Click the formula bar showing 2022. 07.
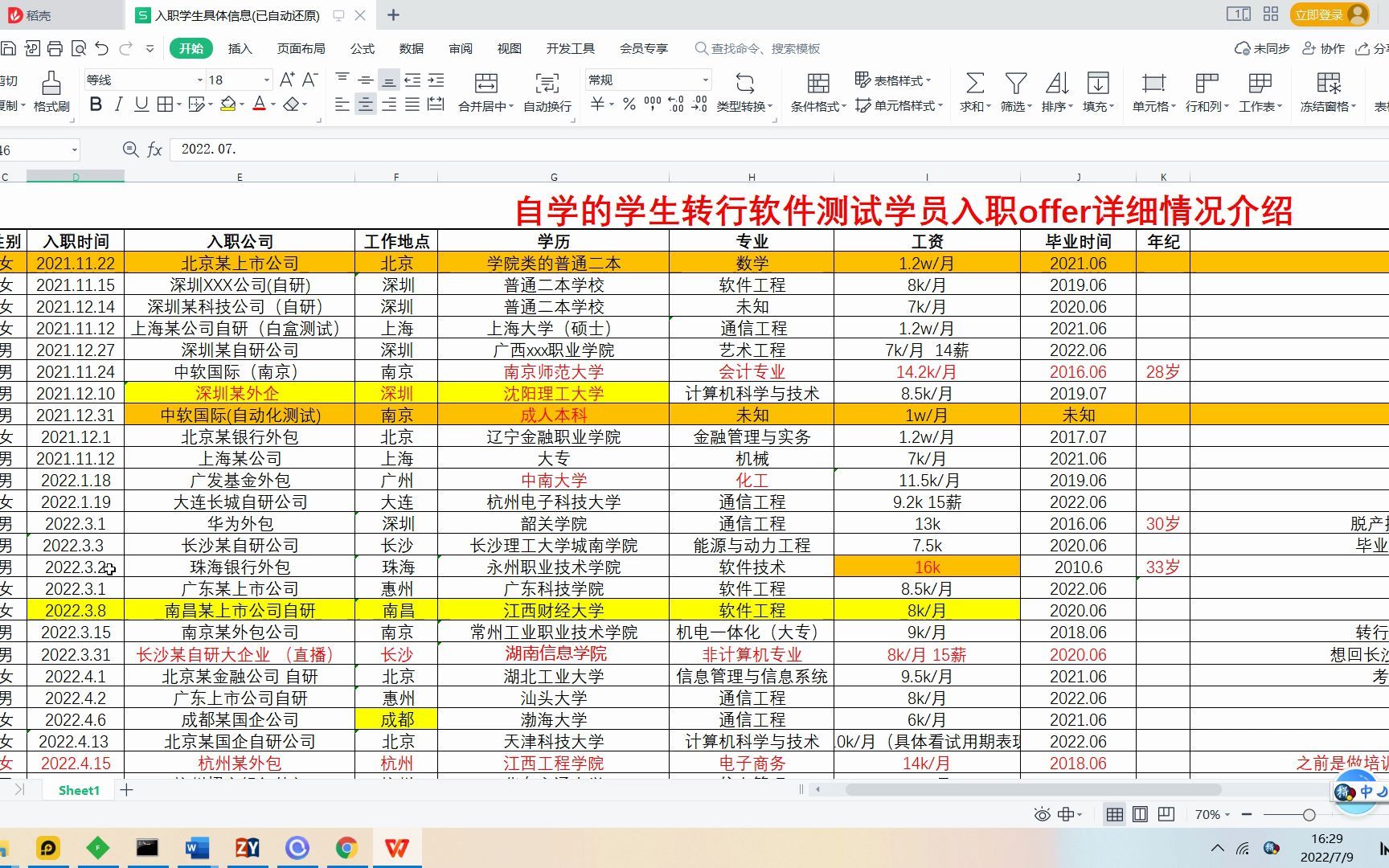Viewport: 1389px width, 868px height. pyautogui.click(x=778, y=149)
